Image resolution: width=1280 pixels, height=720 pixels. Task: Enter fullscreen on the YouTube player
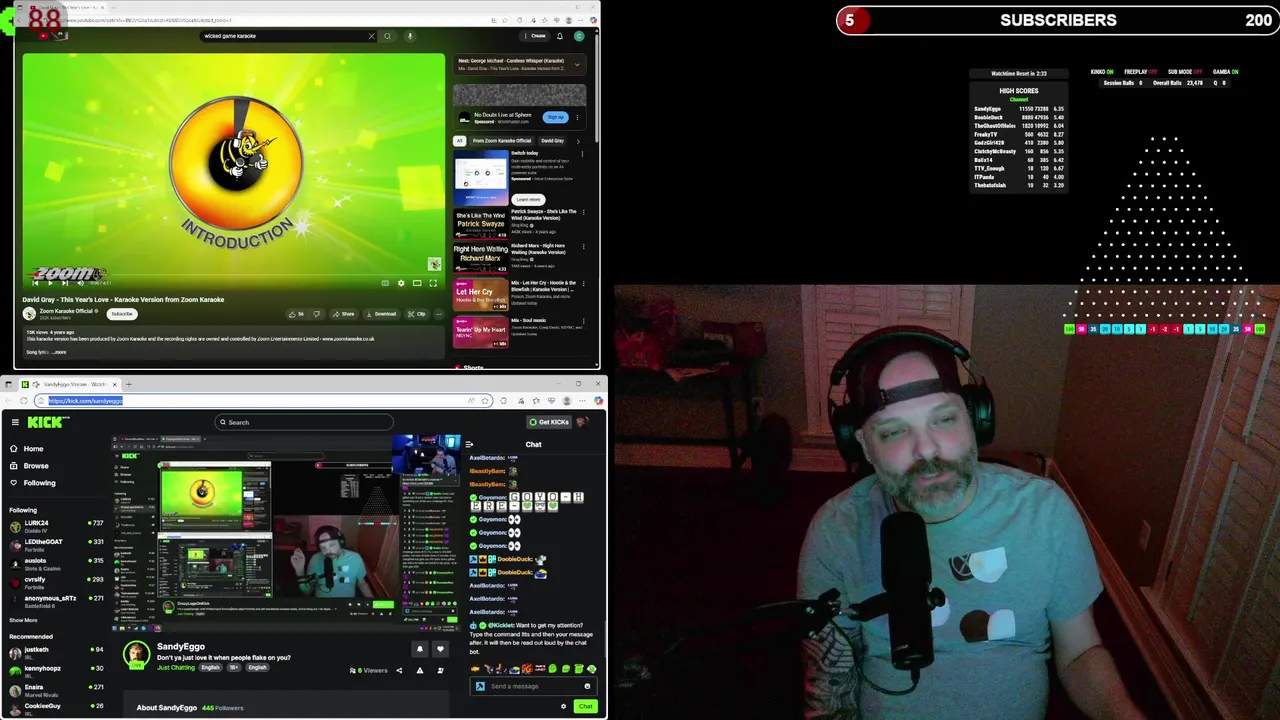433,283
